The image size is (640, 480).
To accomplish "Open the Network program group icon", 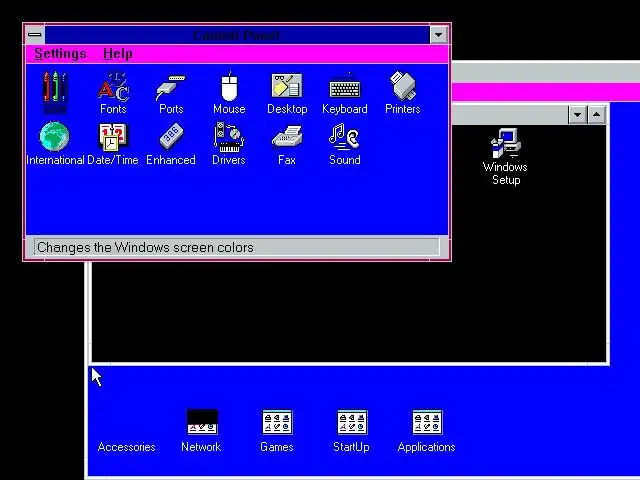I will 202,422.
